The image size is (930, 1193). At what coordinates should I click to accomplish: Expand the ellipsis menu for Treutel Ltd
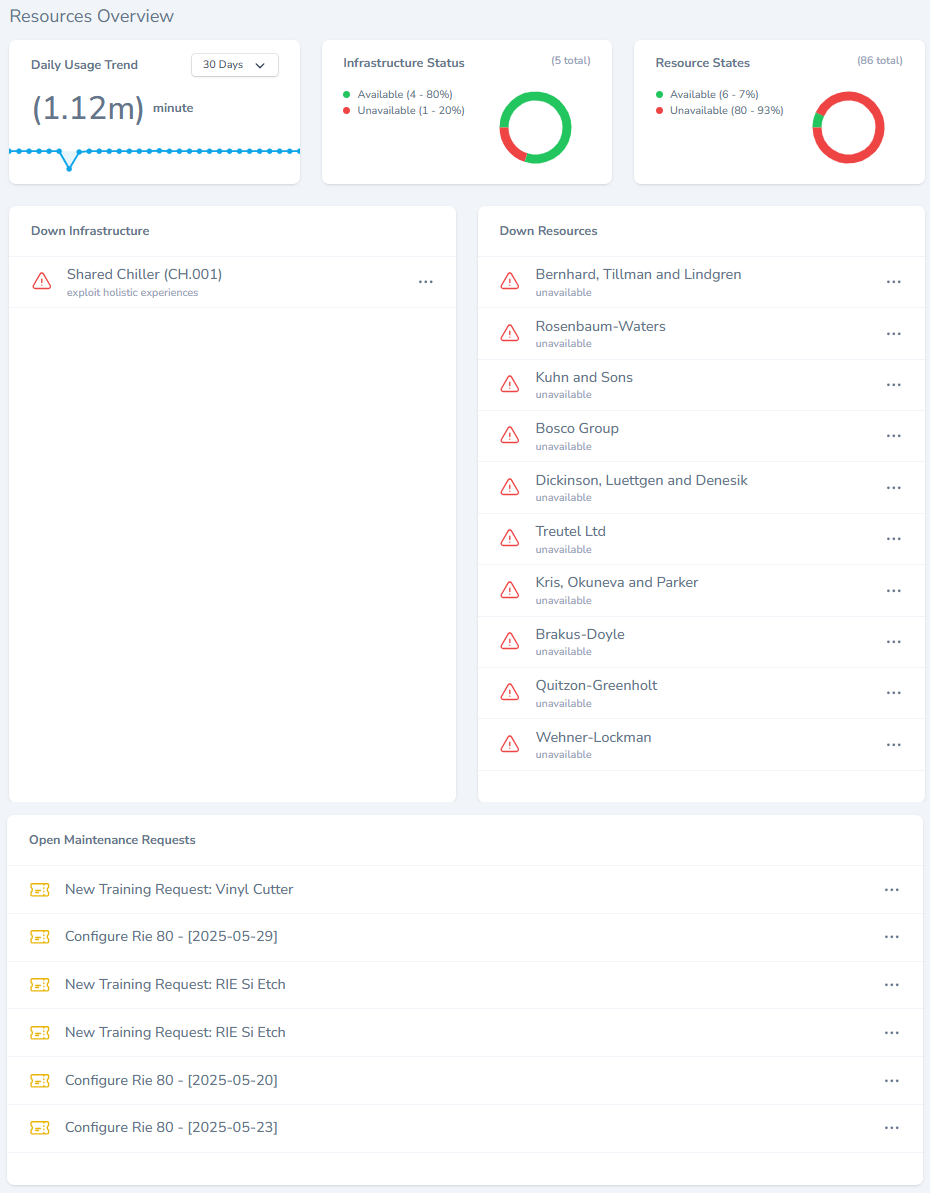tap(893, 539)
